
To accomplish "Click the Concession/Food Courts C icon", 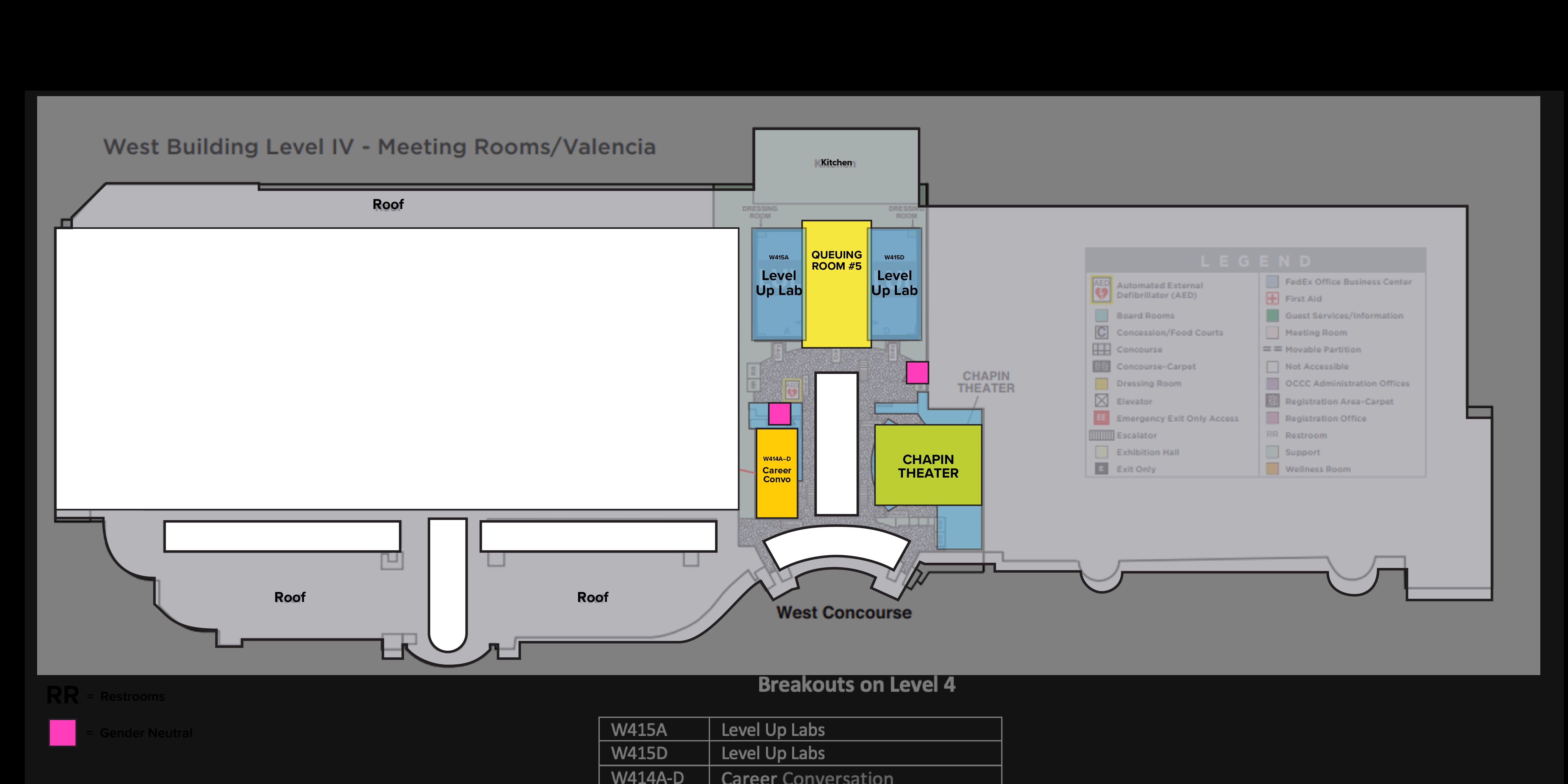I will coord(1101,332).
